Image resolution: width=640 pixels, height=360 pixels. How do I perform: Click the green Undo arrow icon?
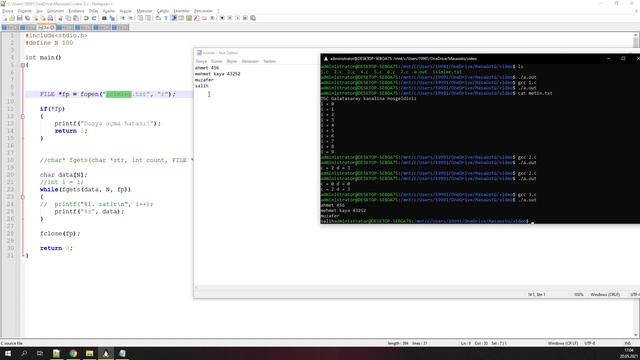pos(86,18)
